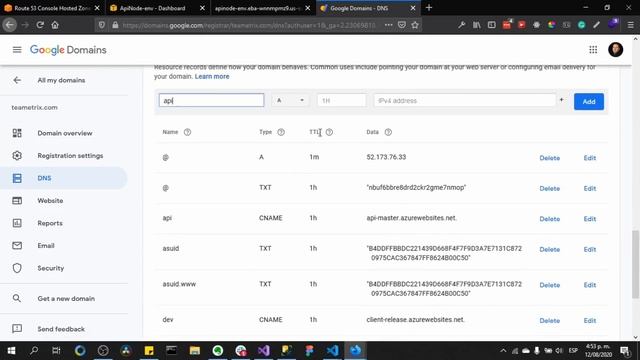Delete the dev CNAME record

pyautogui.click(x=549, y=321)
